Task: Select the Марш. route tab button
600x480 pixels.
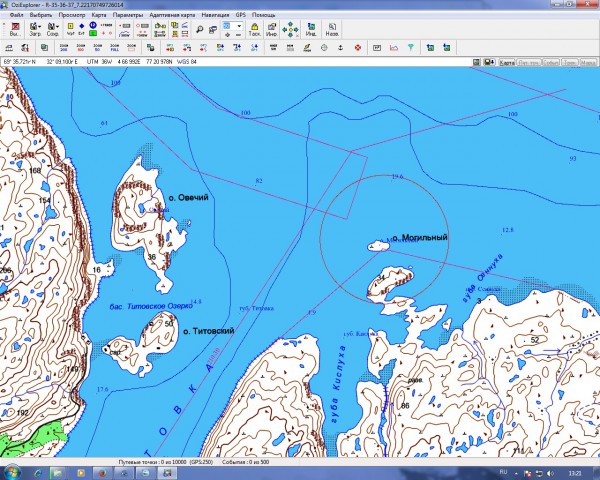Action: pos(588,62)
